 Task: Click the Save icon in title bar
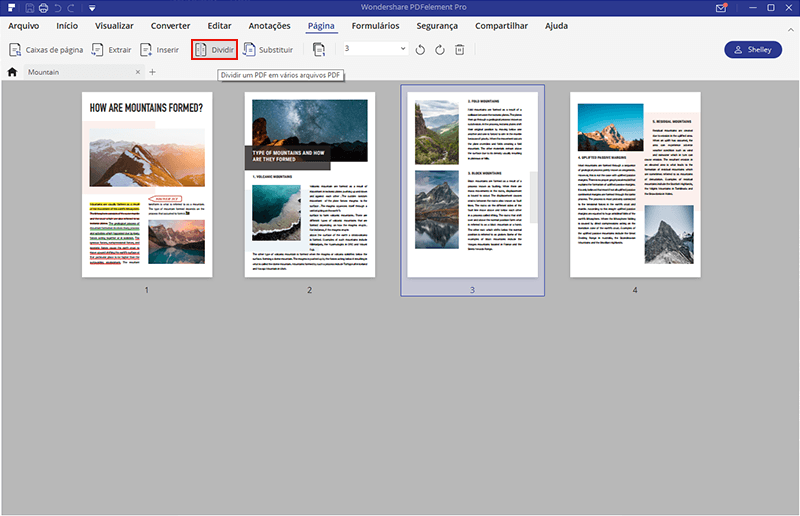point(30,8)
